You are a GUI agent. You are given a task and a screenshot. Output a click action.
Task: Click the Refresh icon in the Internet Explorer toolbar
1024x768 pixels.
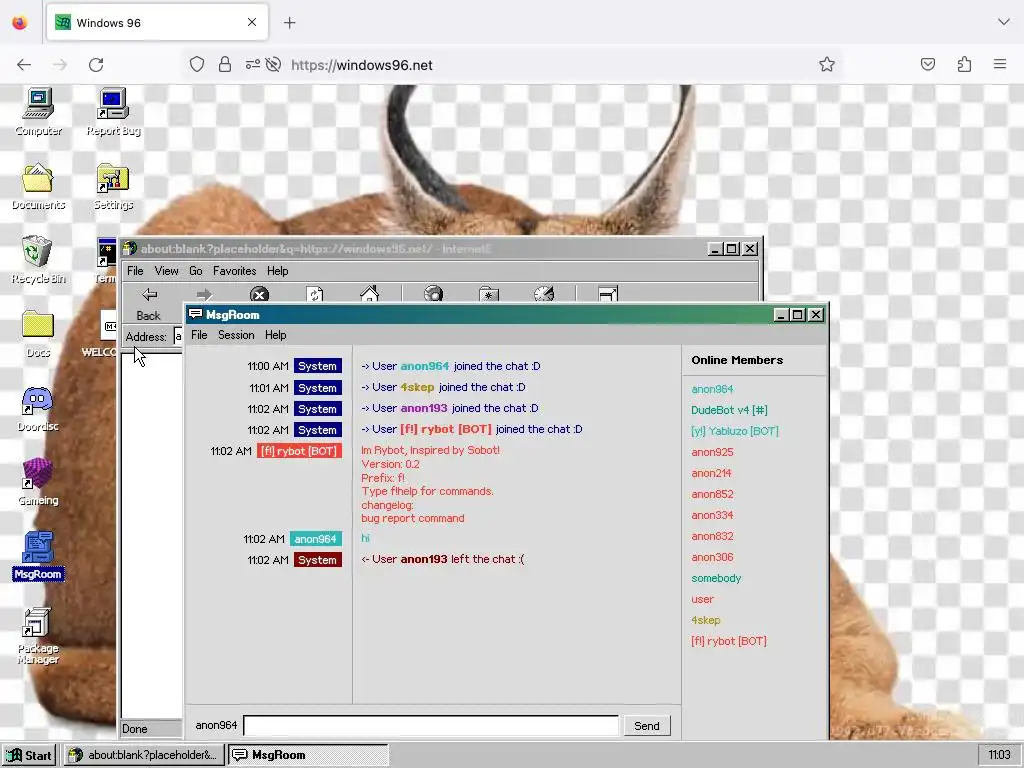315,295
